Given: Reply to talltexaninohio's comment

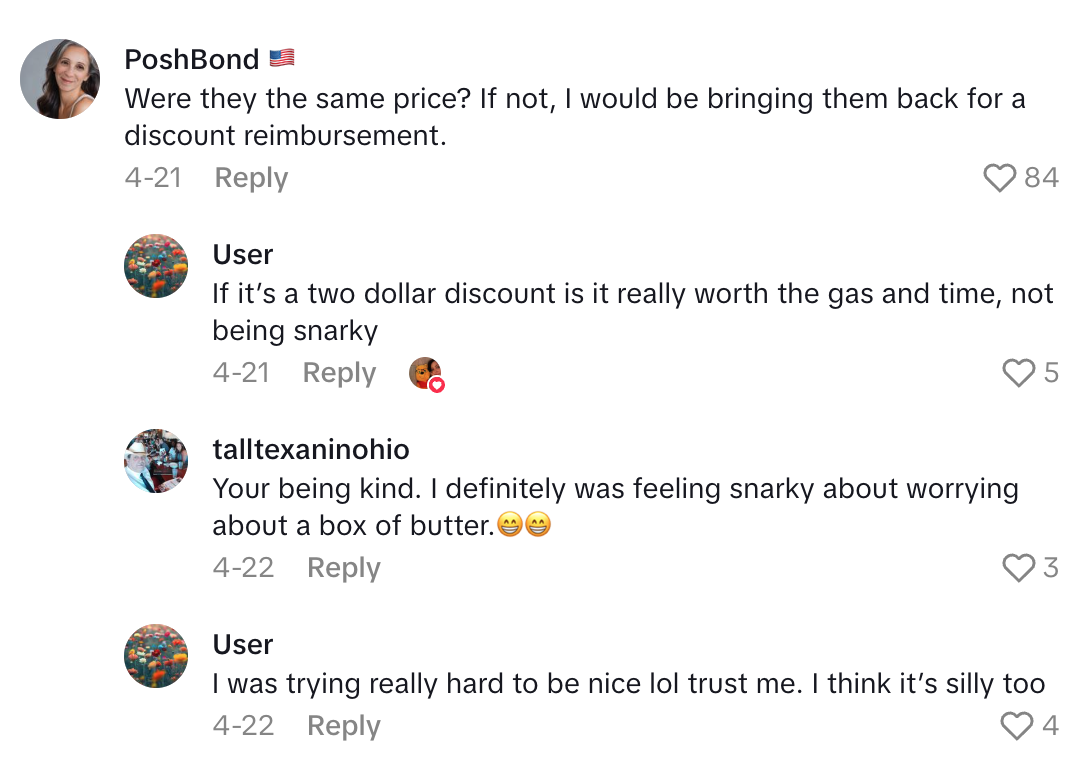Looking at the screenshot, I should click(343, 568).
